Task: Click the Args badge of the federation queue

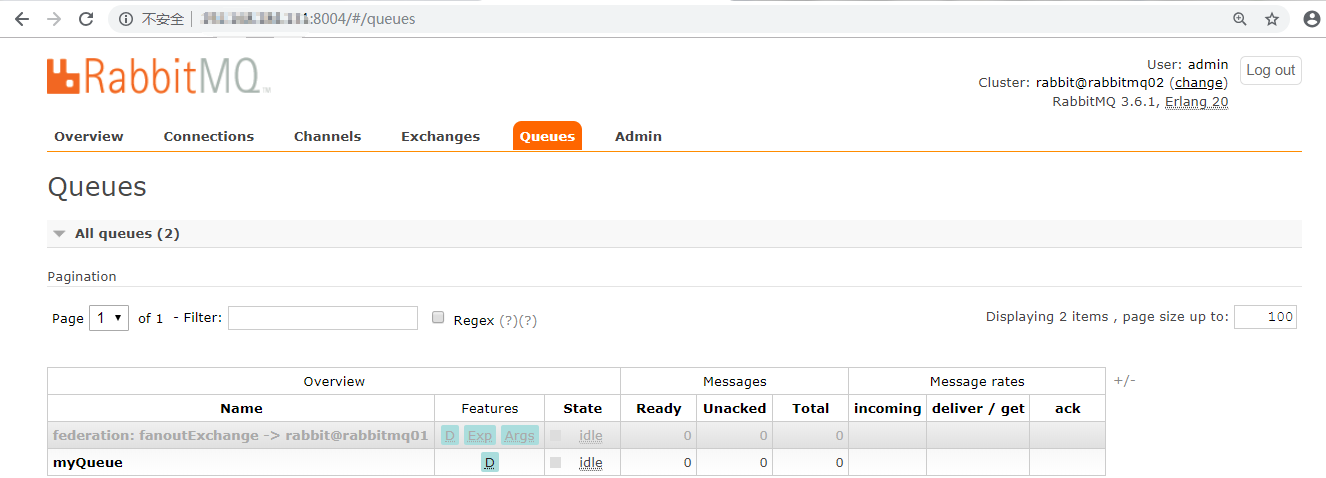Action: click(x=519, y=436)
